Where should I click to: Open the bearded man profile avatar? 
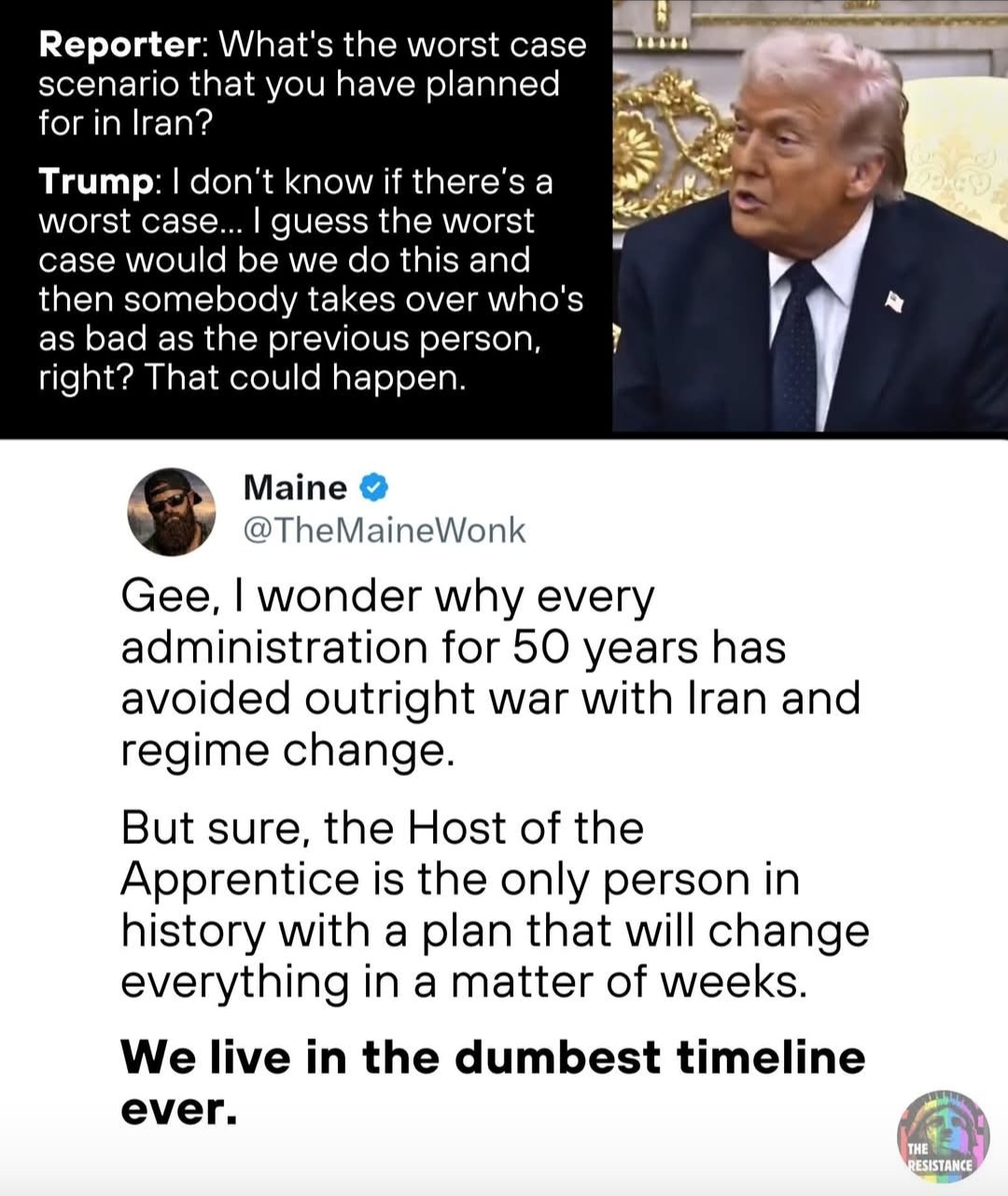[172, 512]
